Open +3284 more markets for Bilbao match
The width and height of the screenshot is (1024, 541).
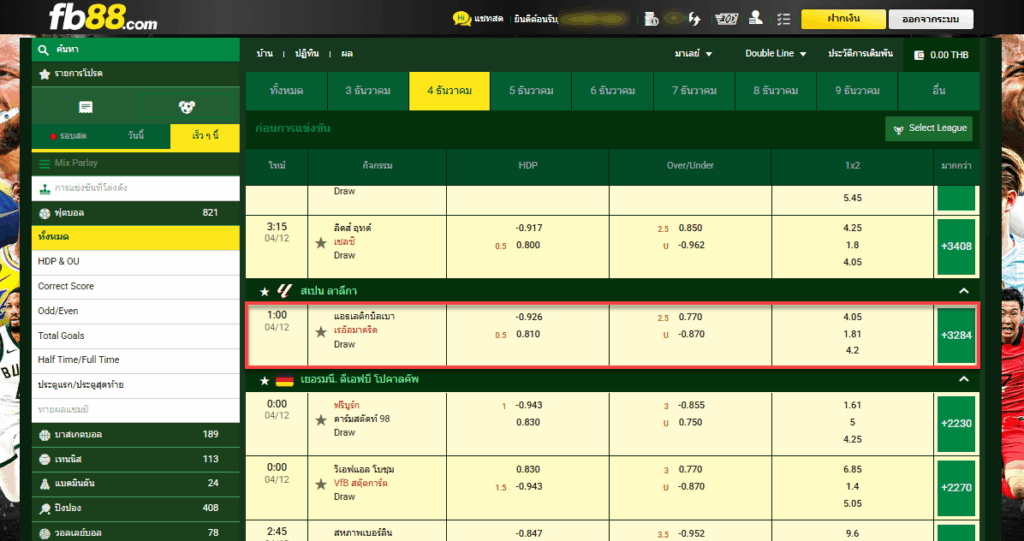(956, 335)
